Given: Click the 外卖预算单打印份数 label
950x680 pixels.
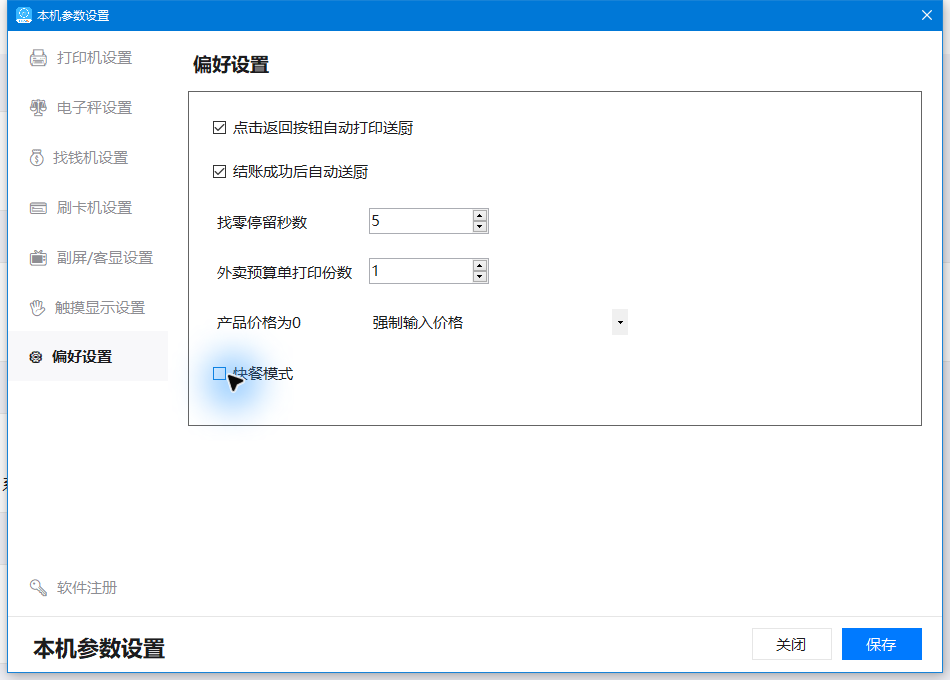Looking at the screenshot, I should point(285,273).
